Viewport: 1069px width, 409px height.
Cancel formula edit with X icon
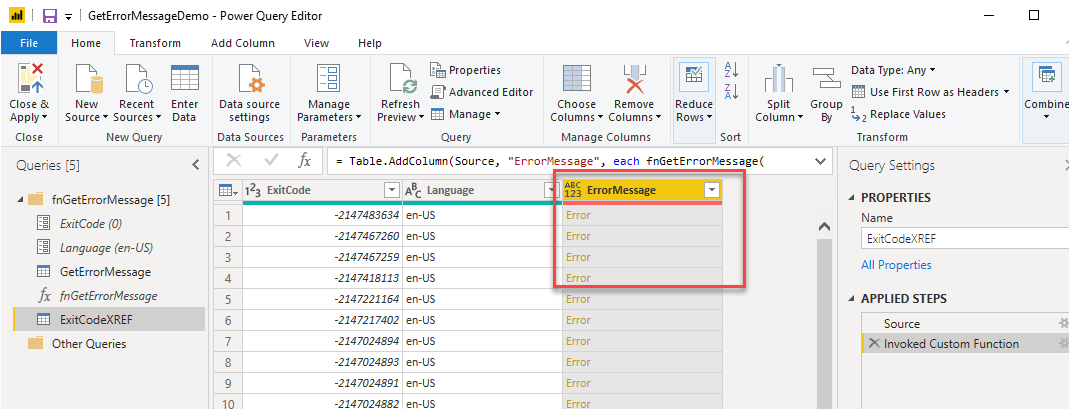(234, 161)
